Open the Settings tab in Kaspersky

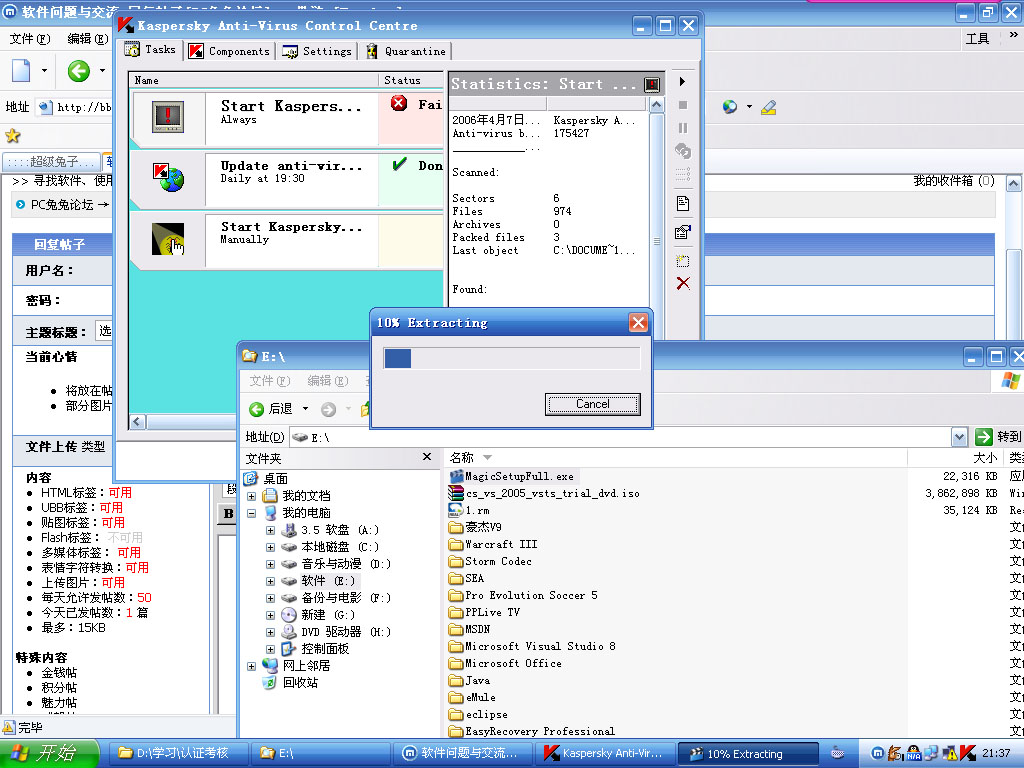click(x=317, y=51)
